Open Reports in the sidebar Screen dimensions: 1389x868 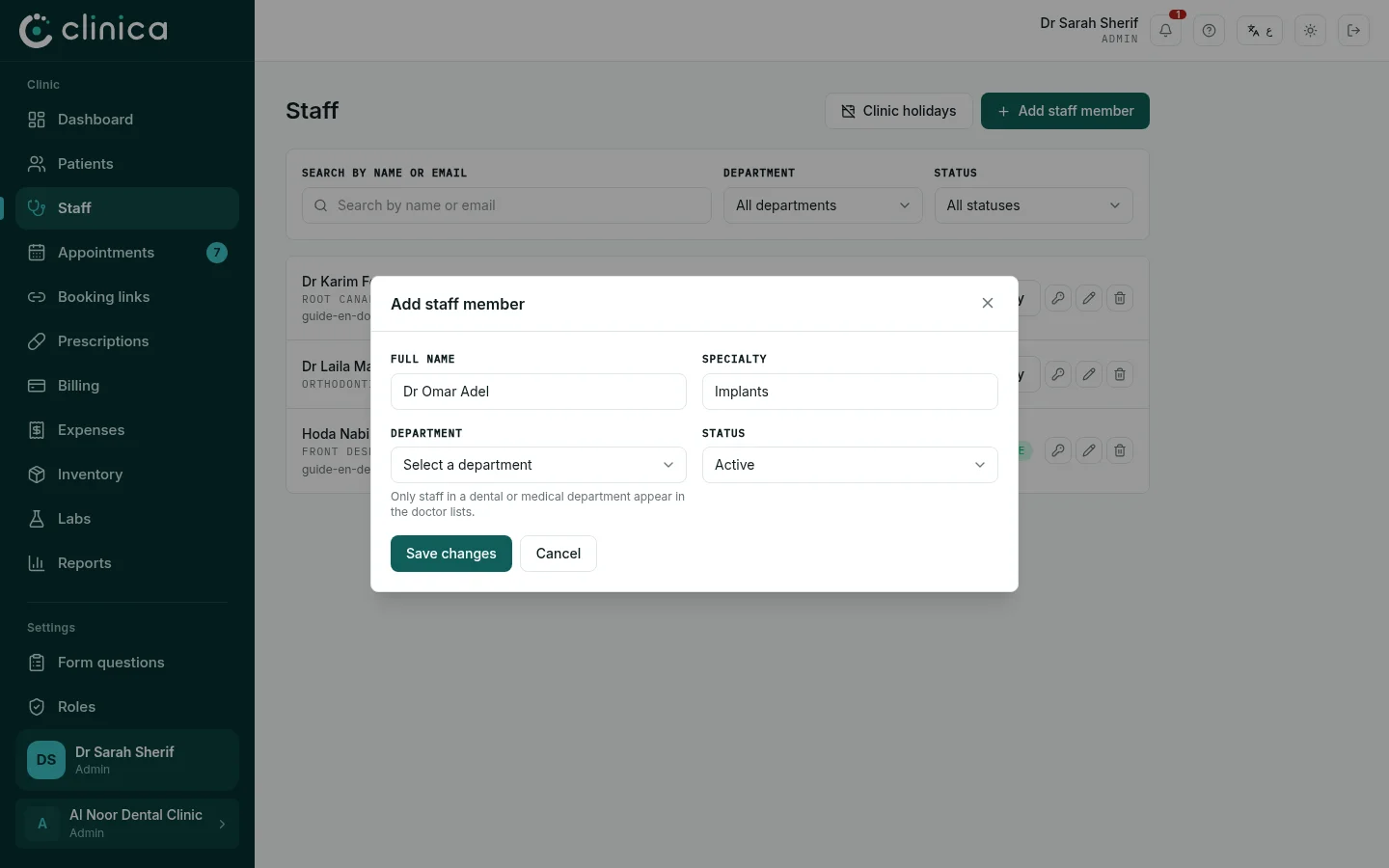click(127, 563)
